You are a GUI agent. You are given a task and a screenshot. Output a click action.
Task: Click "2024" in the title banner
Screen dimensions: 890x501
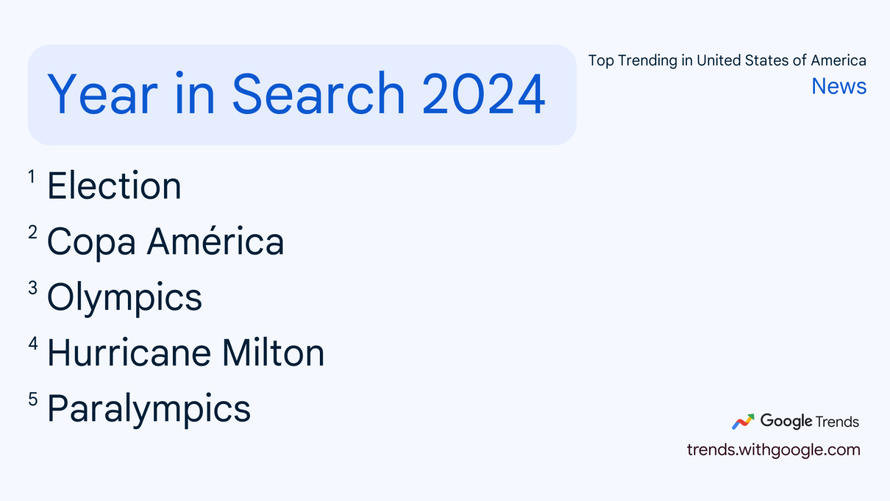(x=483, y=95)
